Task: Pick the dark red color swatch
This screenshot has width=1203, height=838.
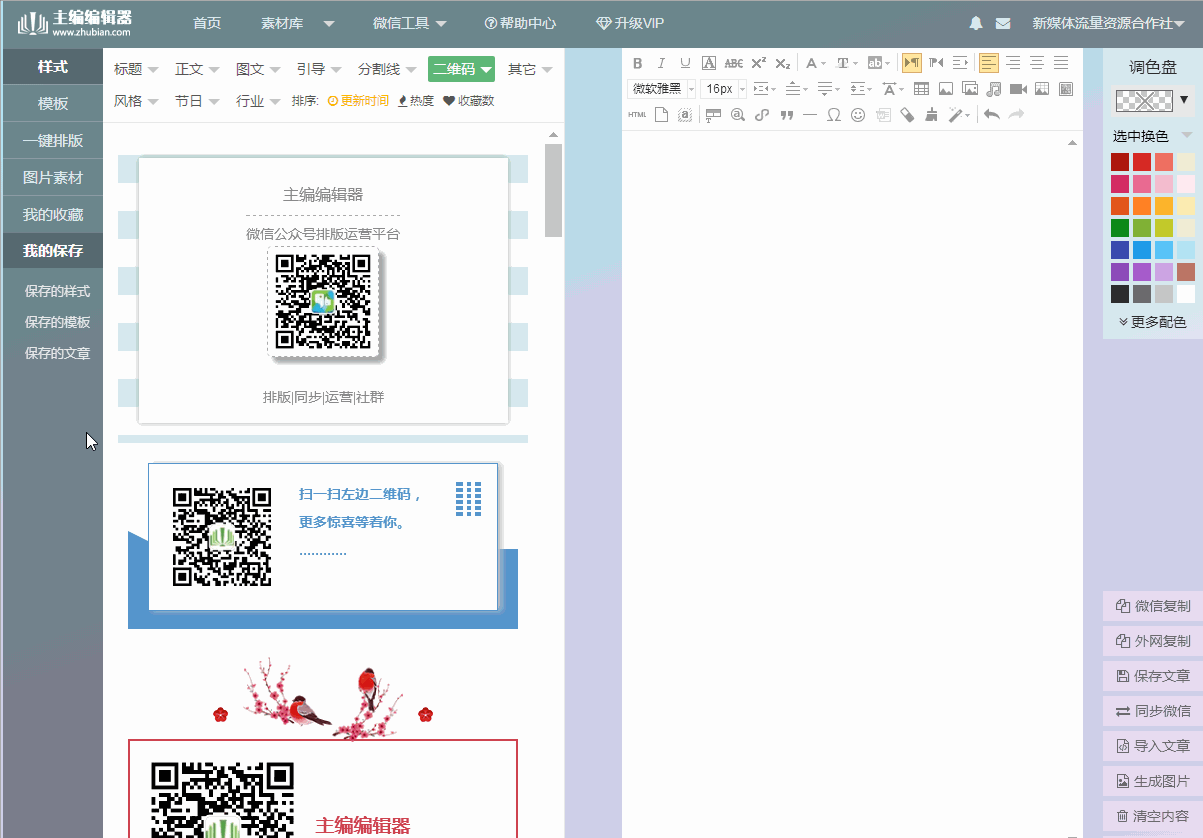Action: tap(1120, 161)
